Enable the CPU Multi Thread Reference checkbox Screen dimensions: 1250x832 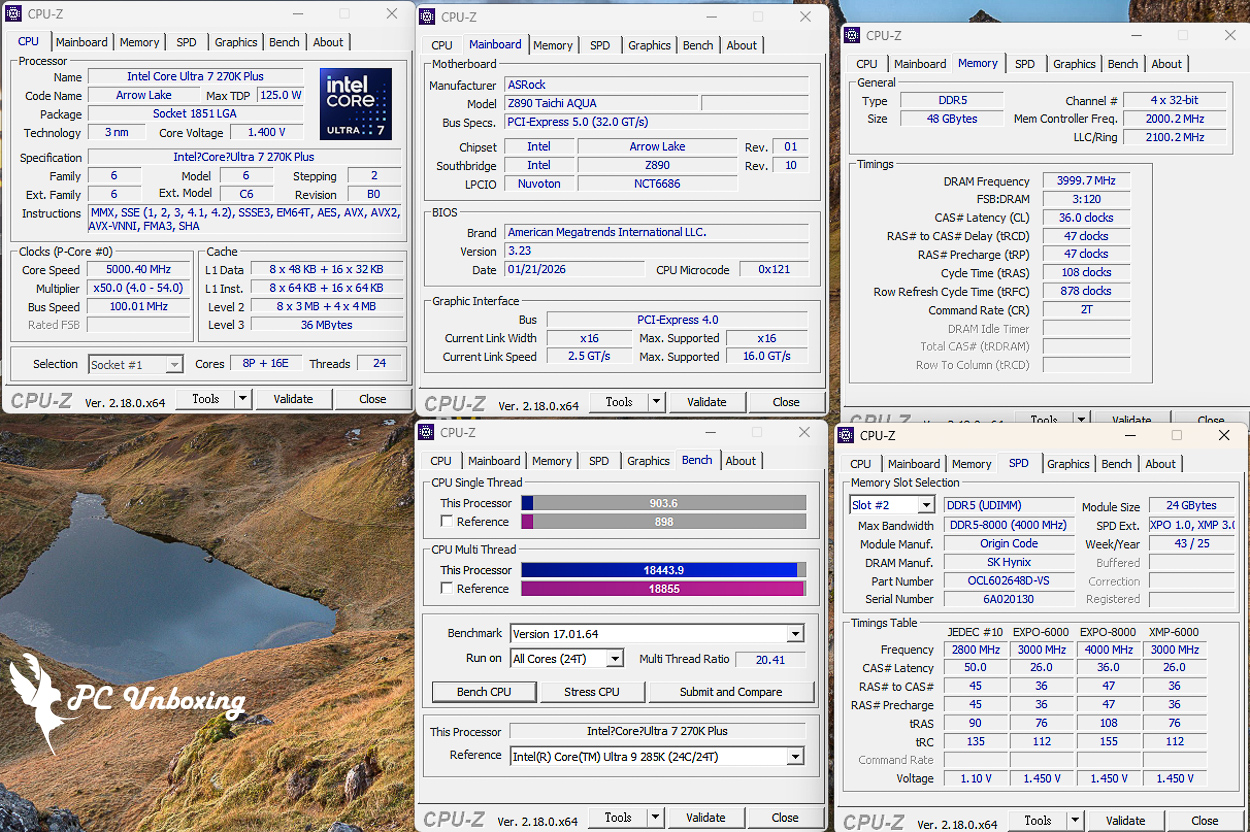pos(447,589)
